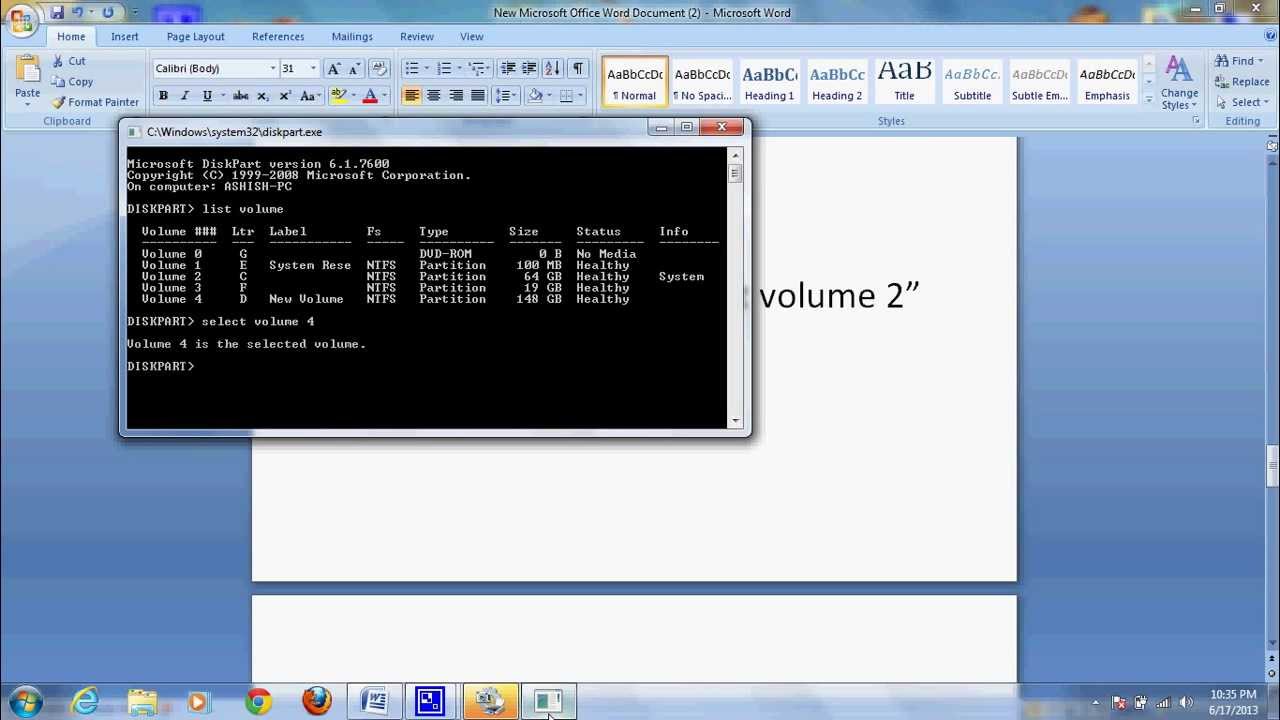This screenshot has height=720, width=1280.
Task: Open the Windows Start menu
Action: 25,701
